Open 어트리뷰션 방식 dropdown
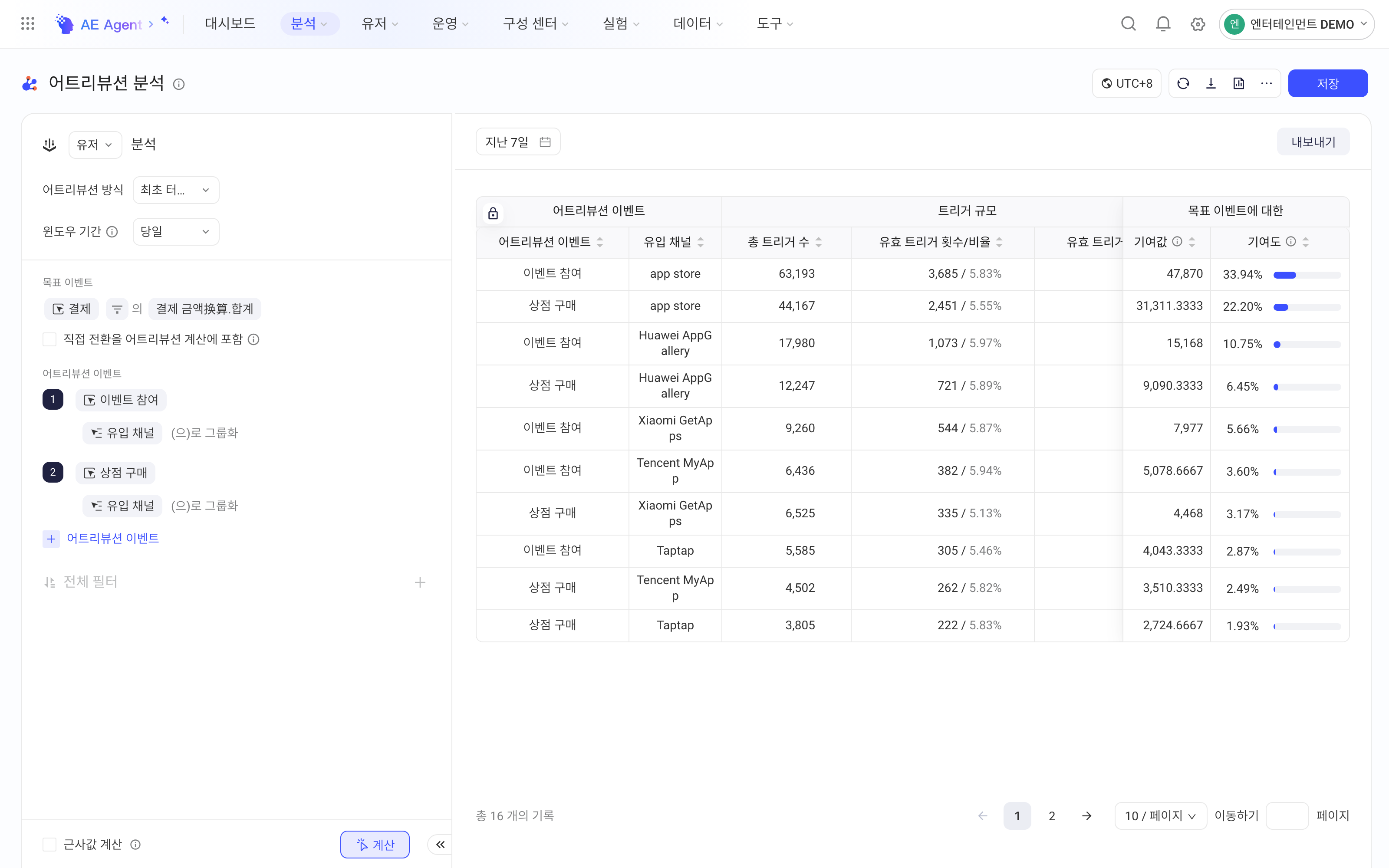Viewport: 1389px width, 868px height. tap(176, 190)
